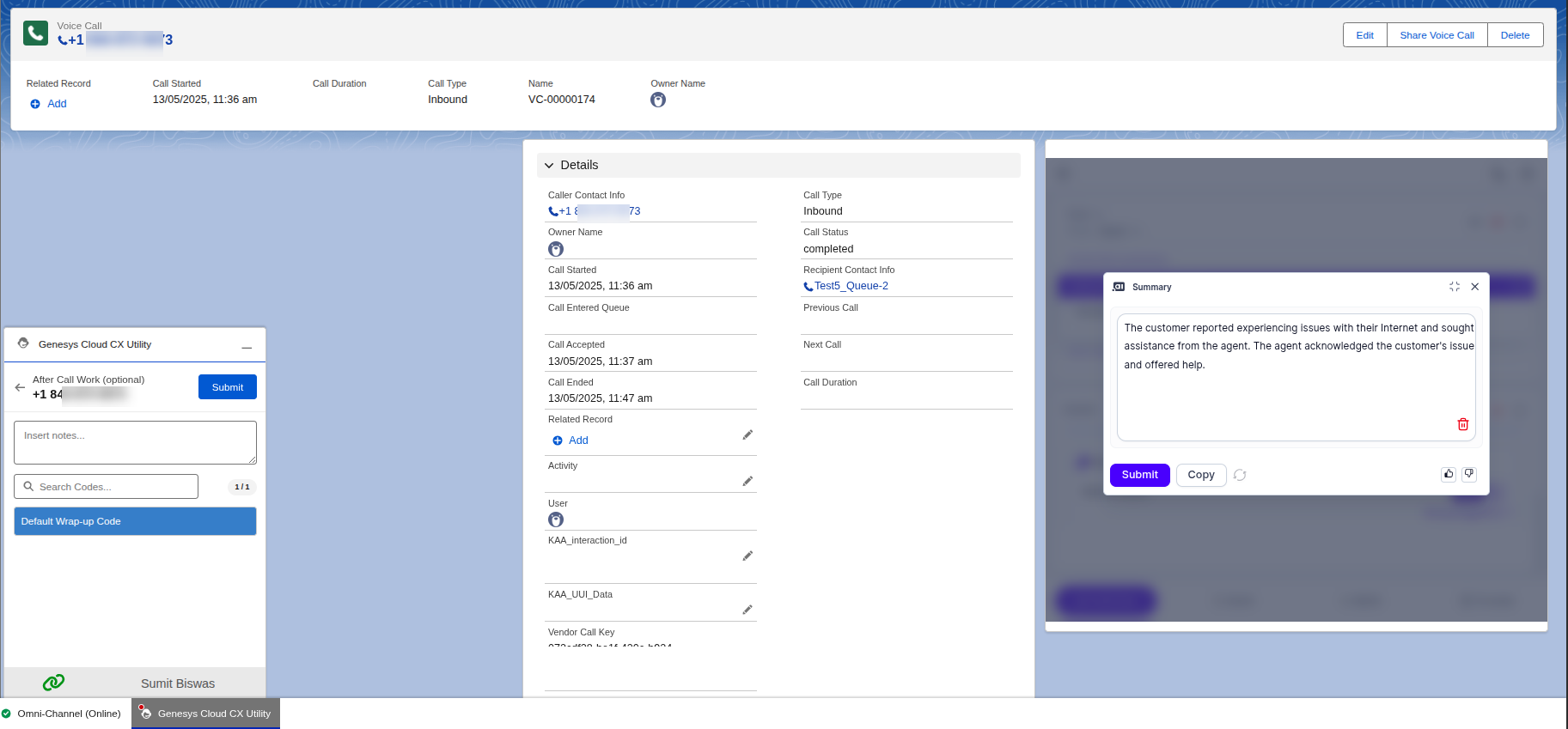Submit the AI summary
Image resolution: width=1568 pixels, height=729 pixels.
pos(1139,475)
